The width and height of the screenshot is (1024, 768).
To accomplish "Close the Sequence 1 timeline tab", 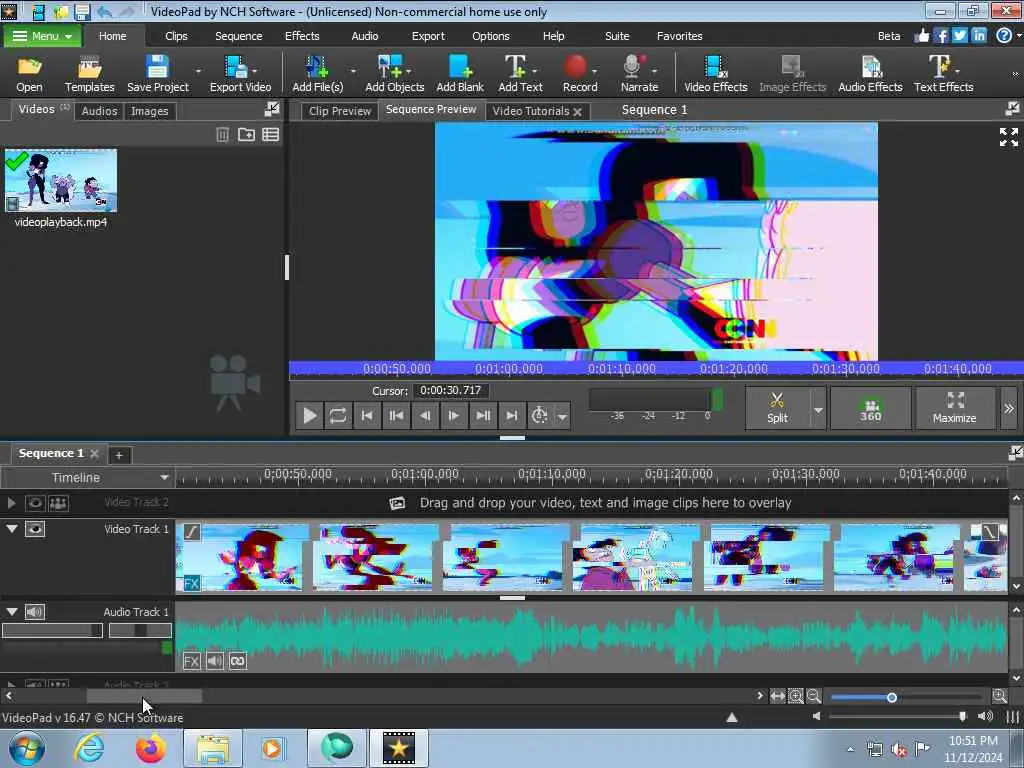I will (95, 453).
